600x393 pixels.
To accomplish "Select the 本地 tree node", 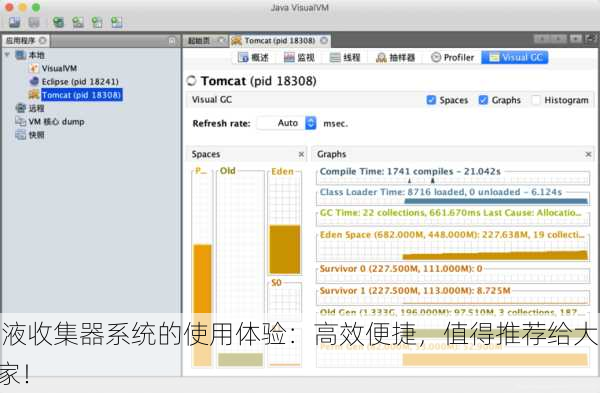I will point(37,55).
